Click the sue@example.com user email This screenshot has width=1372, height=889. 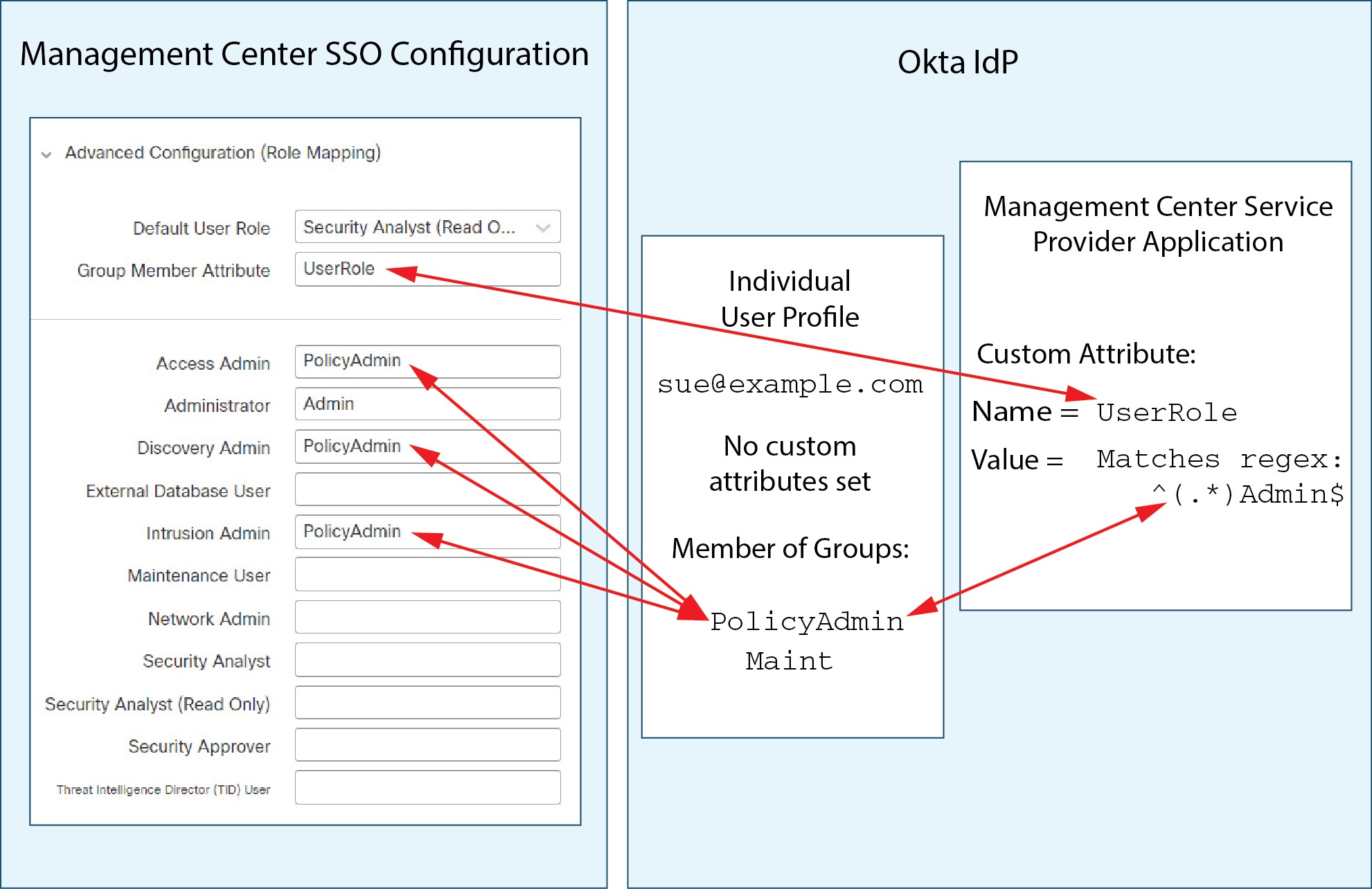coord(790,384)
